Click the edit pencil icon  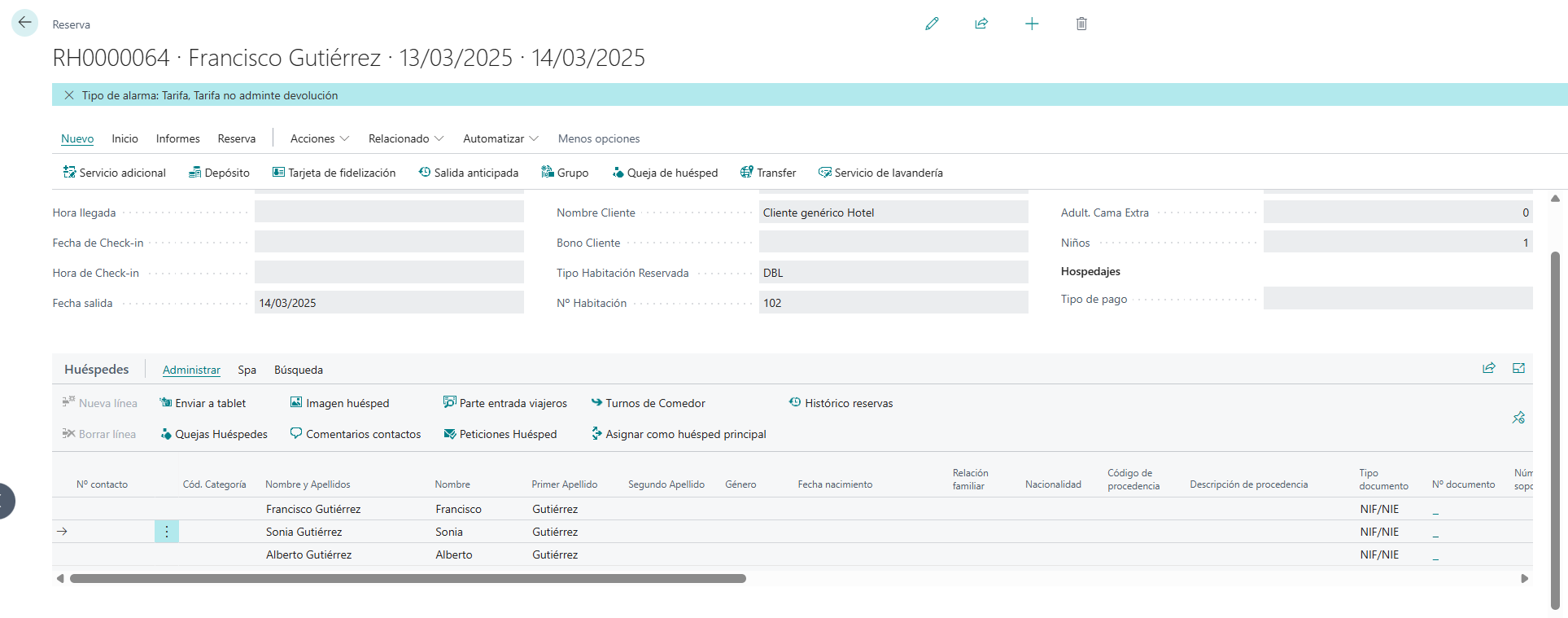click(932, 24)
